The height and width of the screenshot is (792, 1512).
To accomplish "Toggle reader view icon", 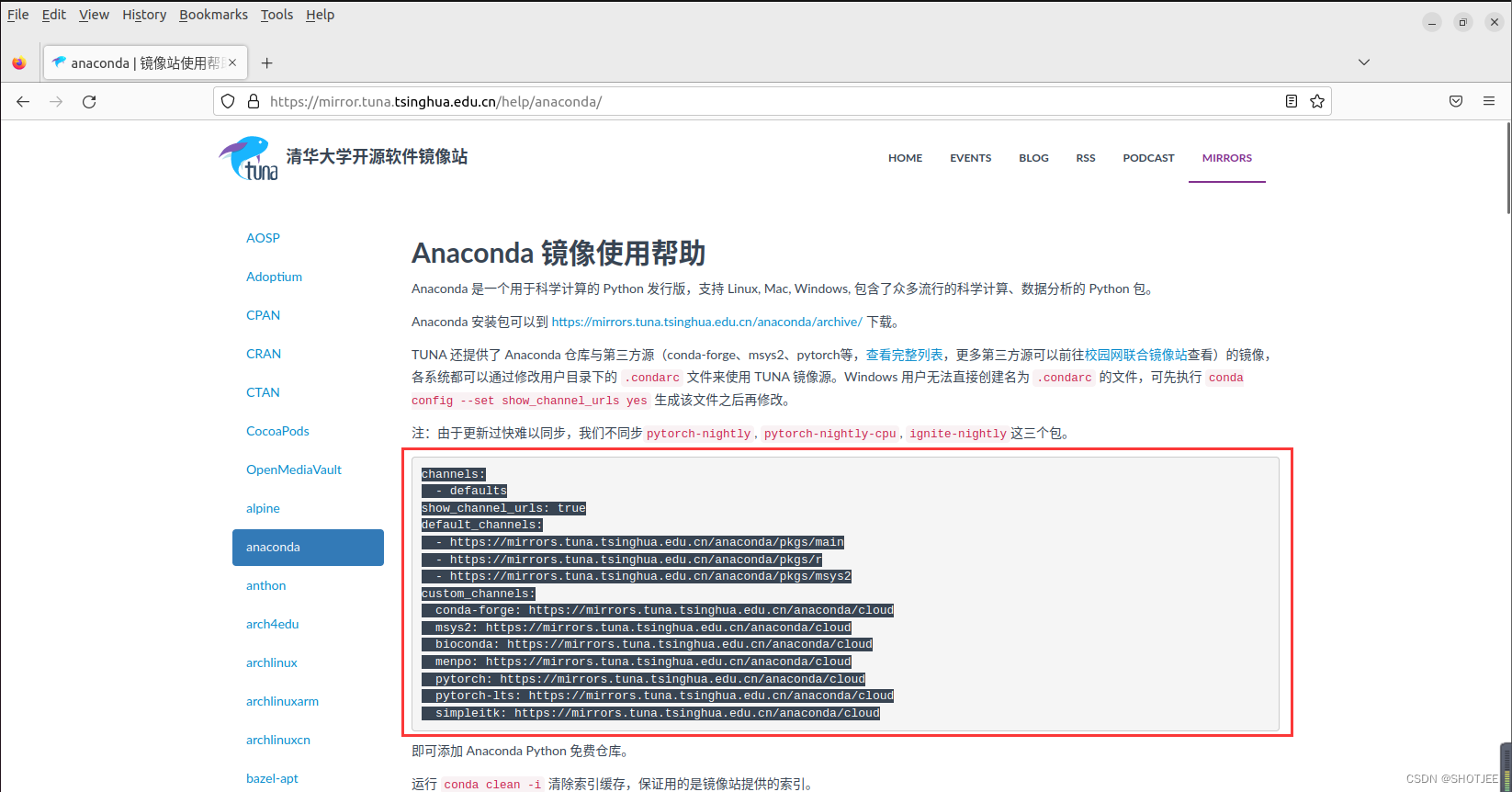I will pyautogui.click(x=1292, y=101).
